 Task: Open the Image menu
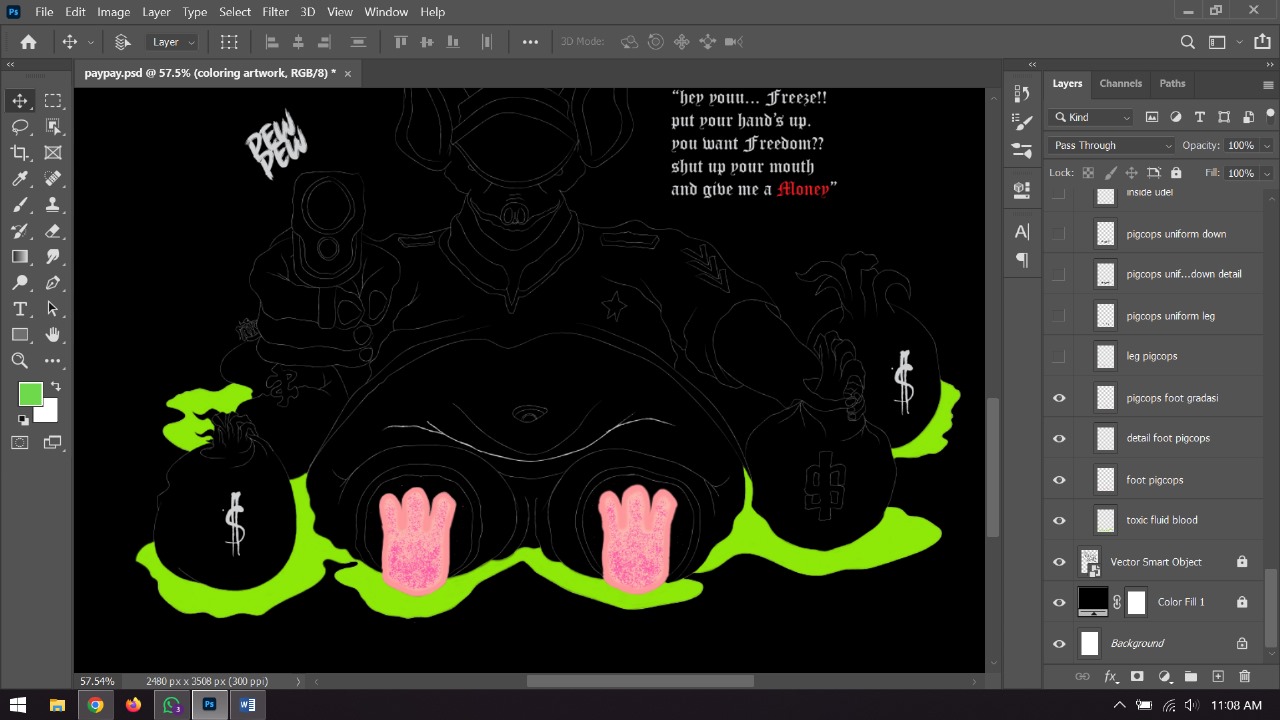coord(113,12)
